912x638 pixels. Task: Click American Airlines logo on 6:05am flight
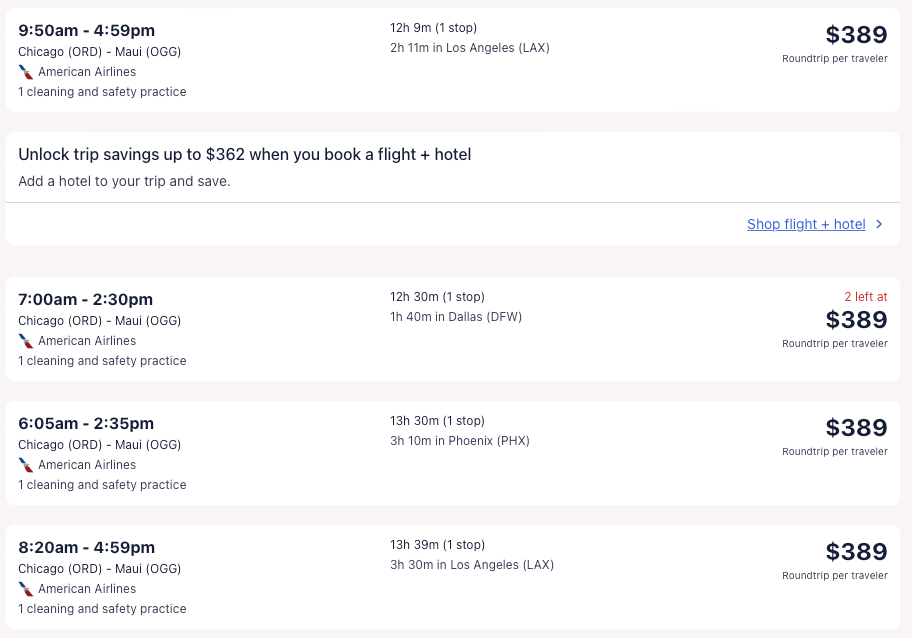26,465
